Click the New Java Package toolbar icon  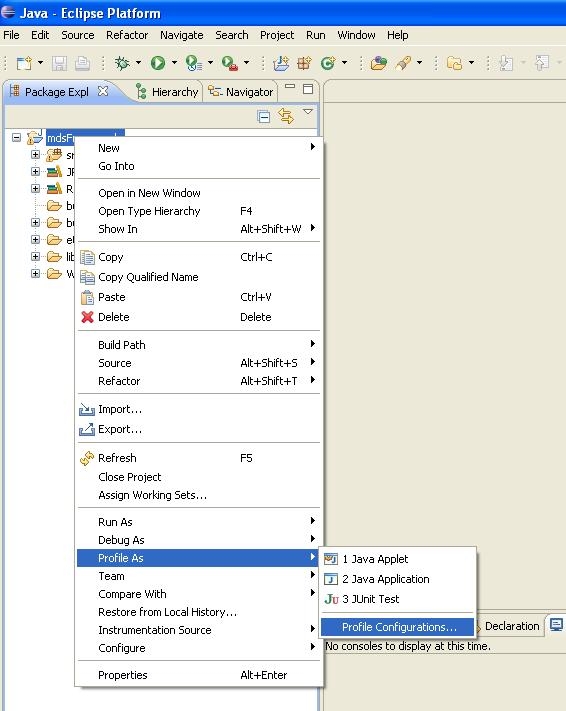pos(304,63)
